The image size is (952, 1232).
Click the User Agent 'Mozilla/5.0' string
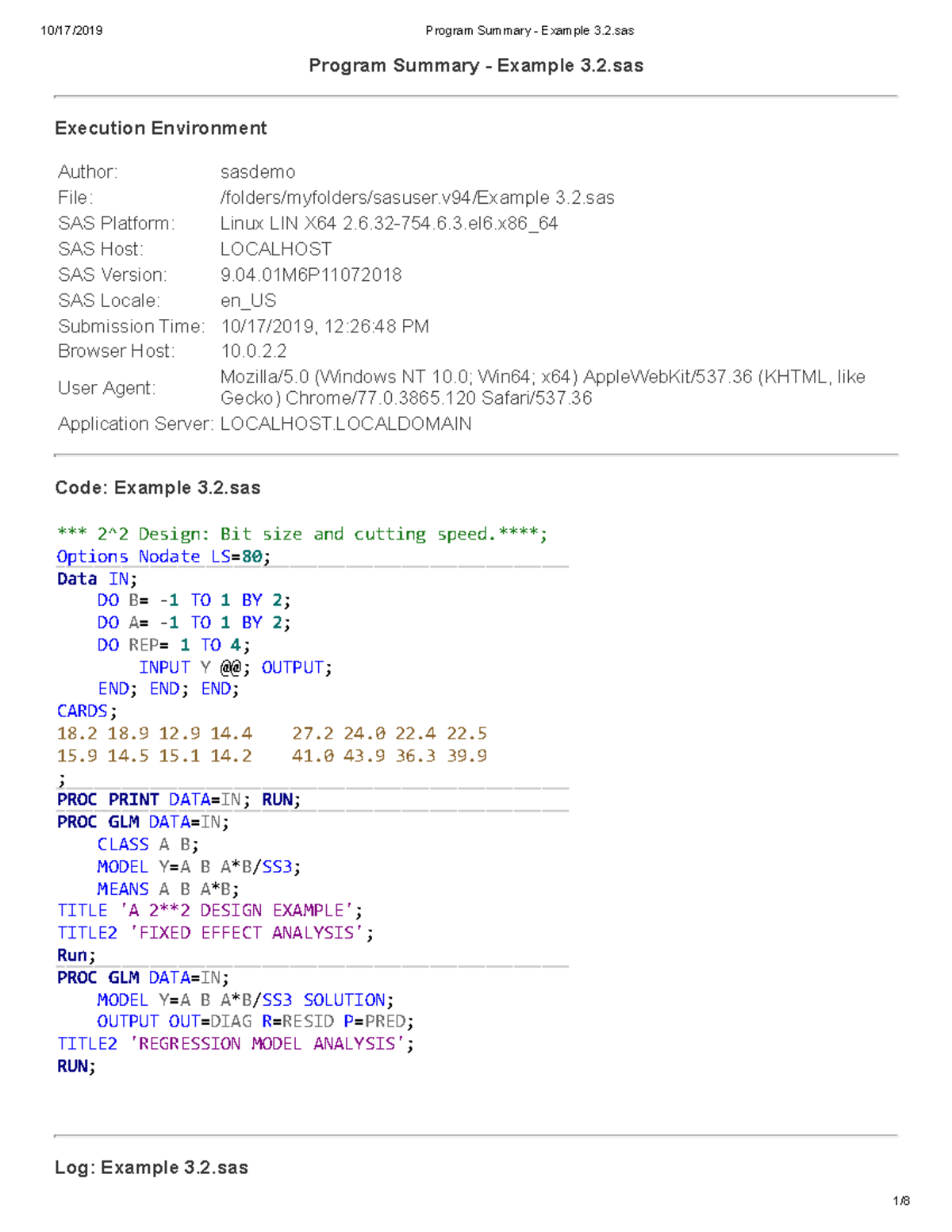(543, 387)
